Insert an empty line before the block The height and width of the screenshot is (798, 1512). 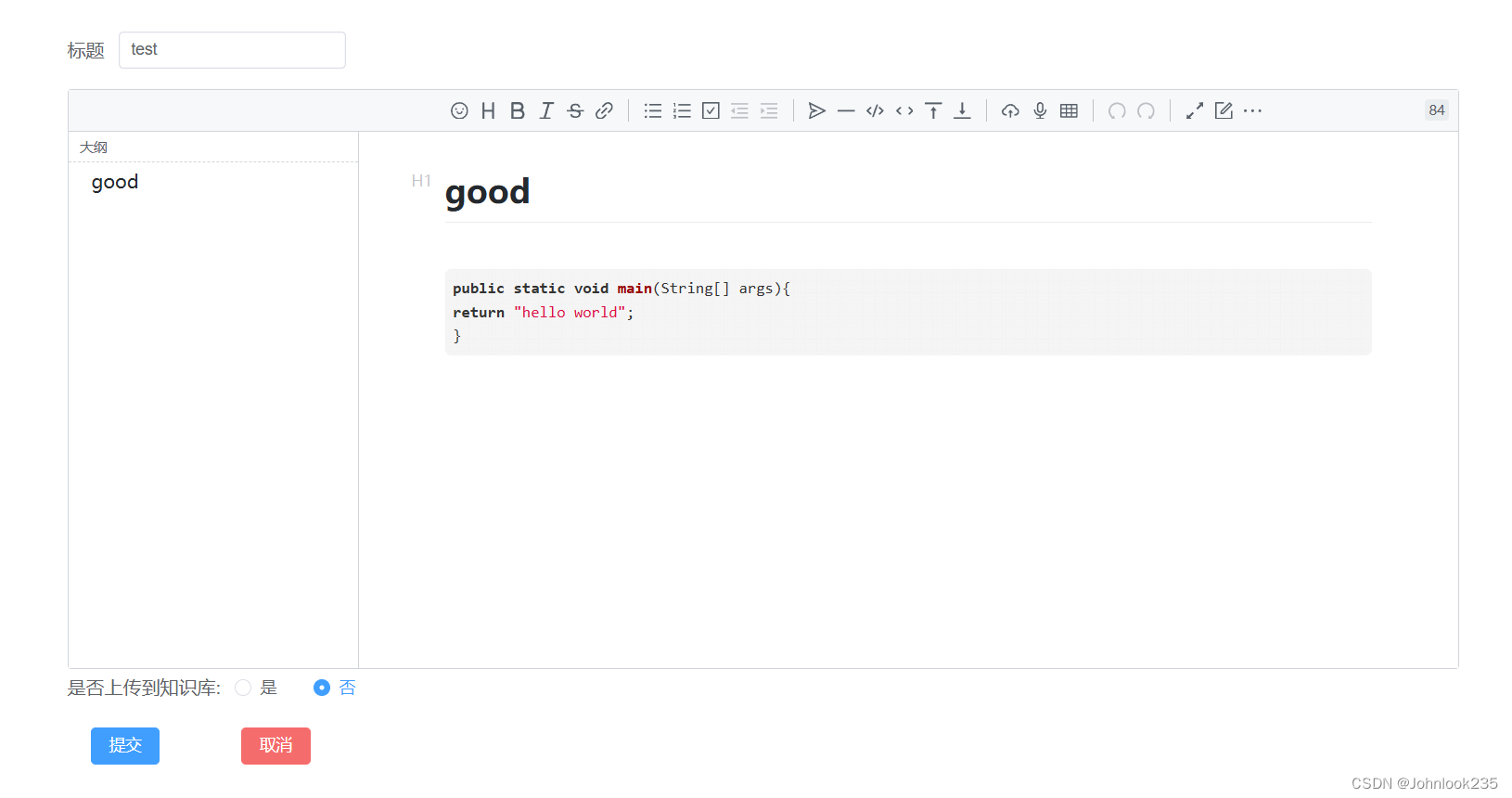[x=933, y=110]
